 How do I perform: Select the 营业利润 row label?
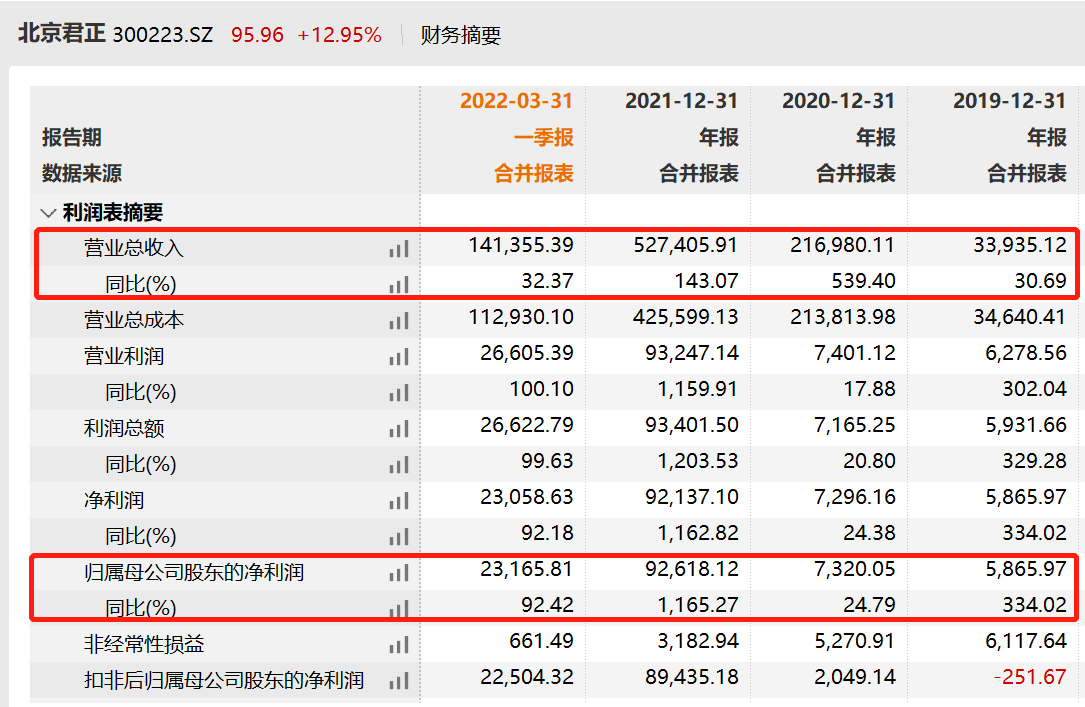point(125,356)
